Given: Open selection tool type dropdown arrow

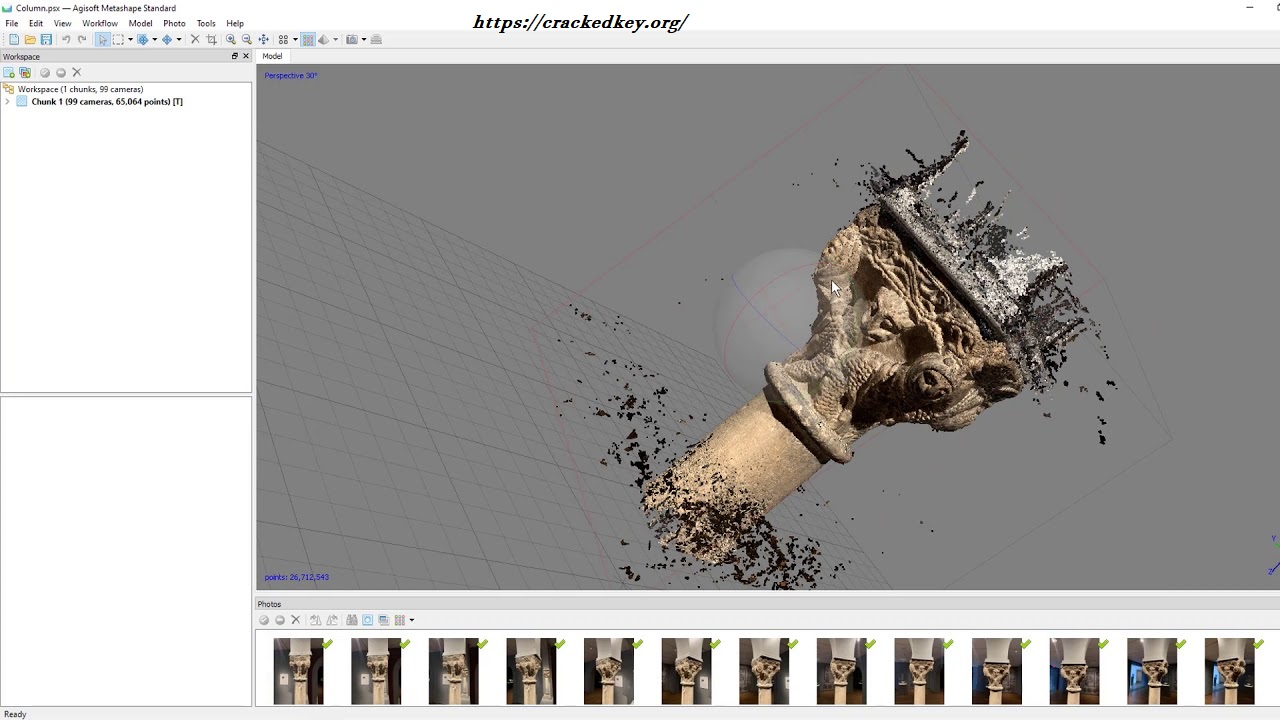Looking at the screenshot, I should pyautogui.click(x=130, y=39).
